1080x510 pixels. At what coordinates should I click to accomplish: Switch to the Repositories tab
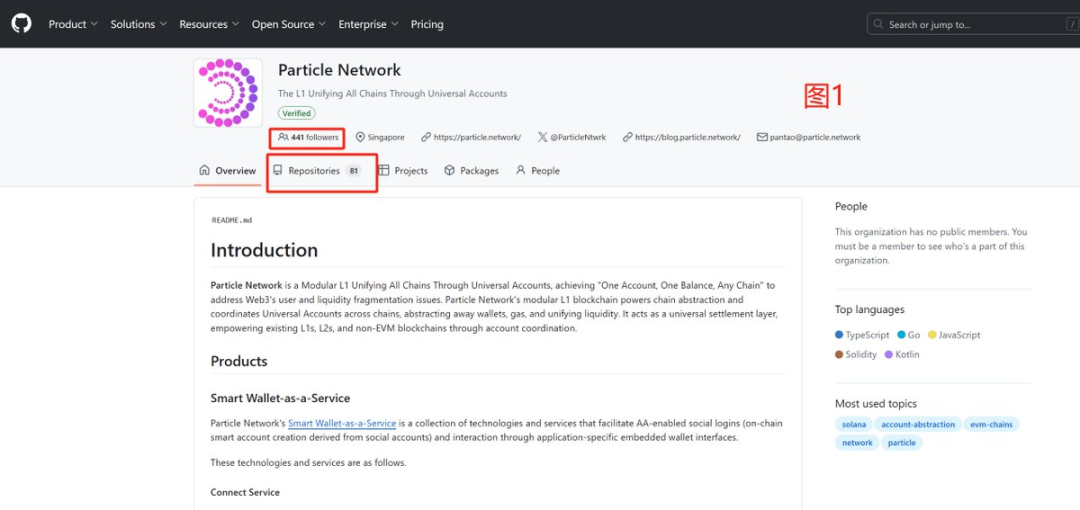(x=314, y=171)
